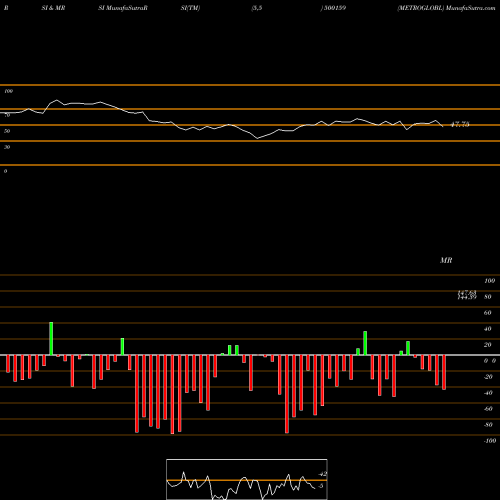Click the RSI value label 47.75
500x500 pixels.
tap(460, 125)
